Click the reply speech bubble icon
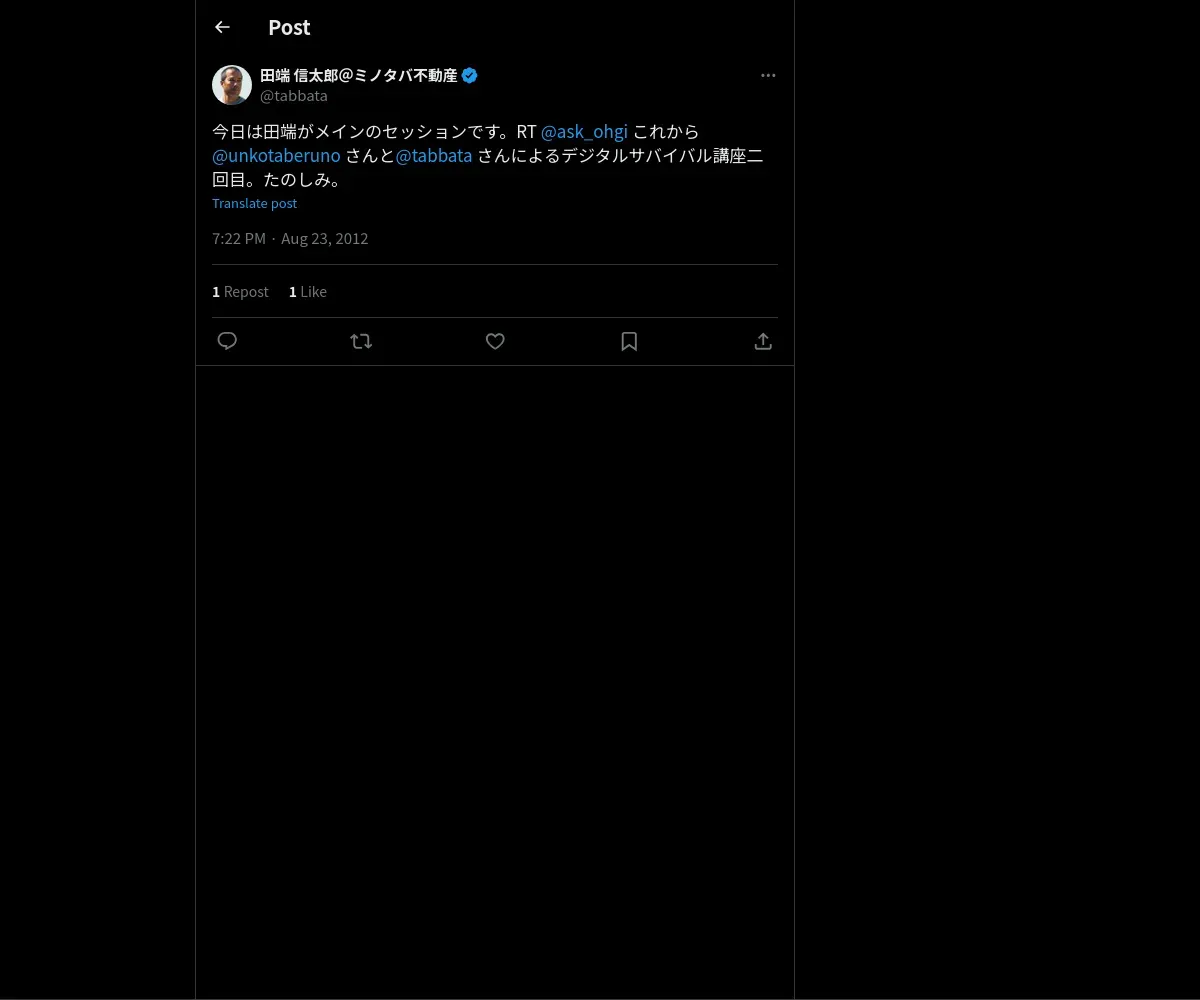The width and height of the screenshot is (1200, 1000). (x=227, y=341)
